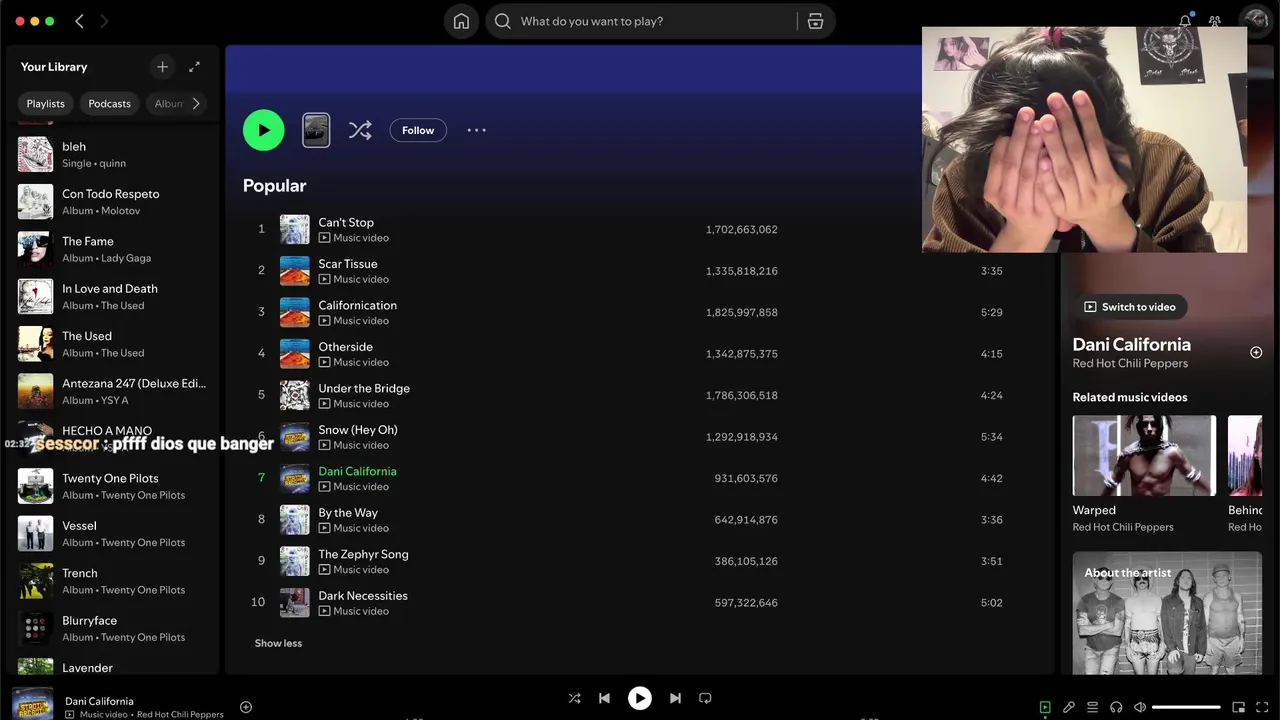Enable artist shuffle next to Follow
This screenshot has height=720, width=1280.
pos(360,130)
